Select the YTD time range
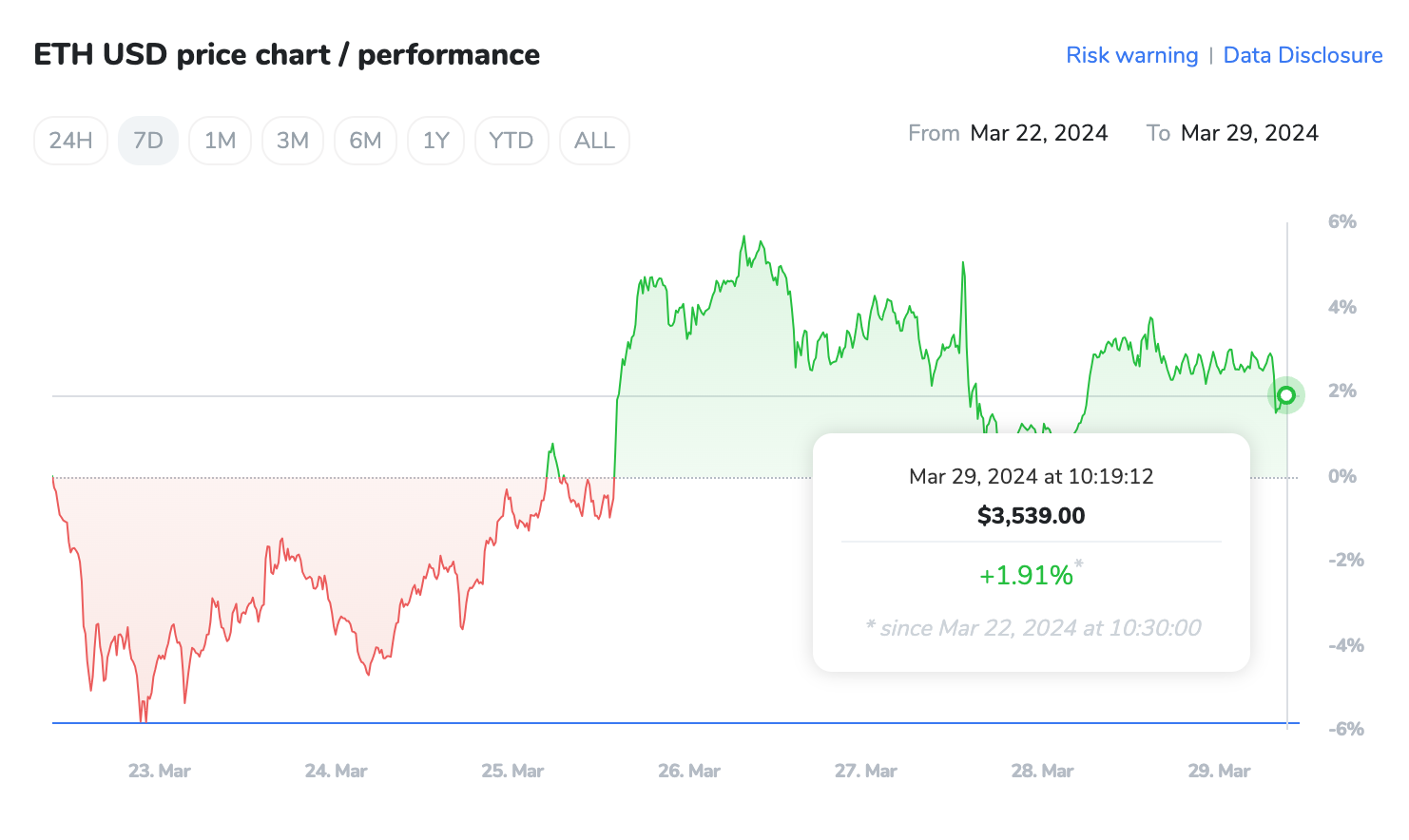The width and height of the screenshot is (1409, 840). coord(511,140)
